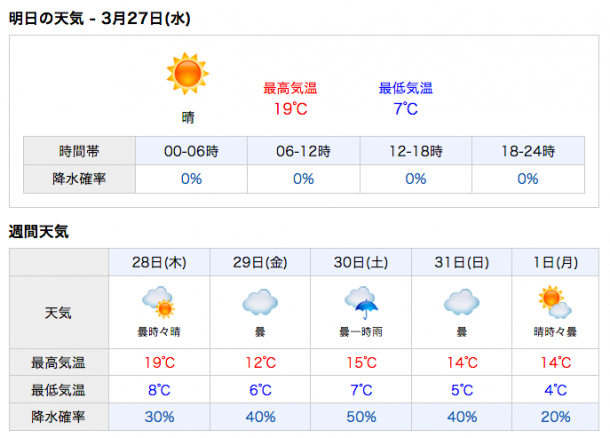Click the 4℃ low temperature for 1日

pyautogui.click(x=556, y=390)
